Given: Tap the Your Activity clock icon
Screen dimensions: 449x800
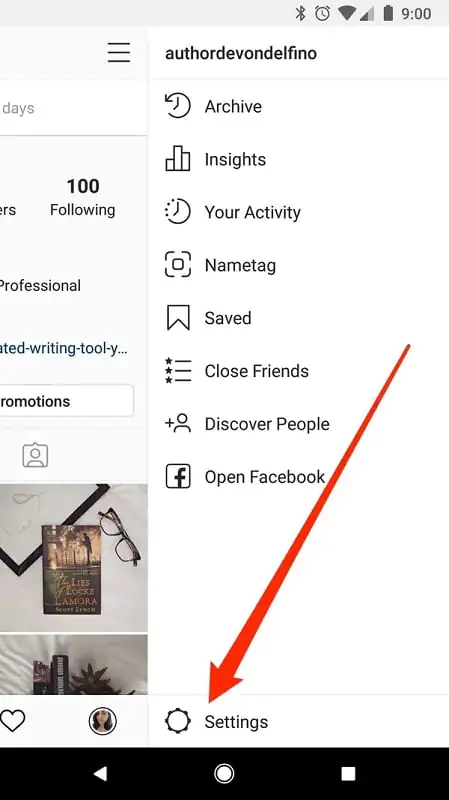Looking at the screenshot, I should pos(178,212).
